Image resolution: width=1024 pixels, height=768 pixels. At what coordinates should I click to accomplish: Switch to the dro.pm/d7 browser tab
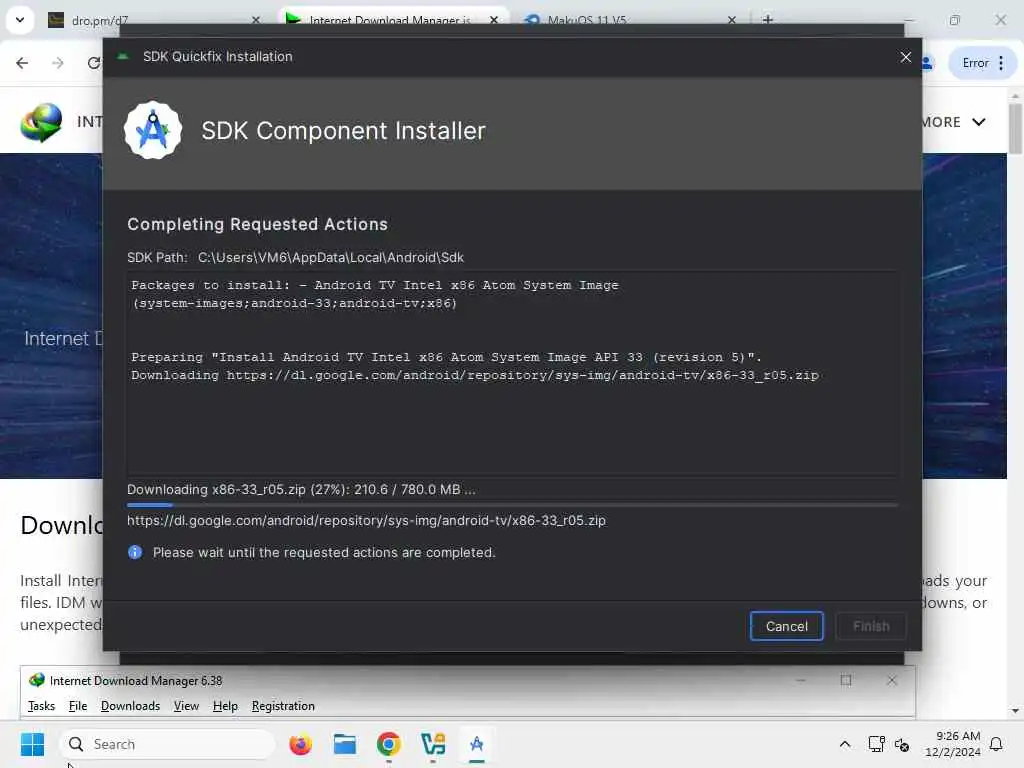coord(150,20)
